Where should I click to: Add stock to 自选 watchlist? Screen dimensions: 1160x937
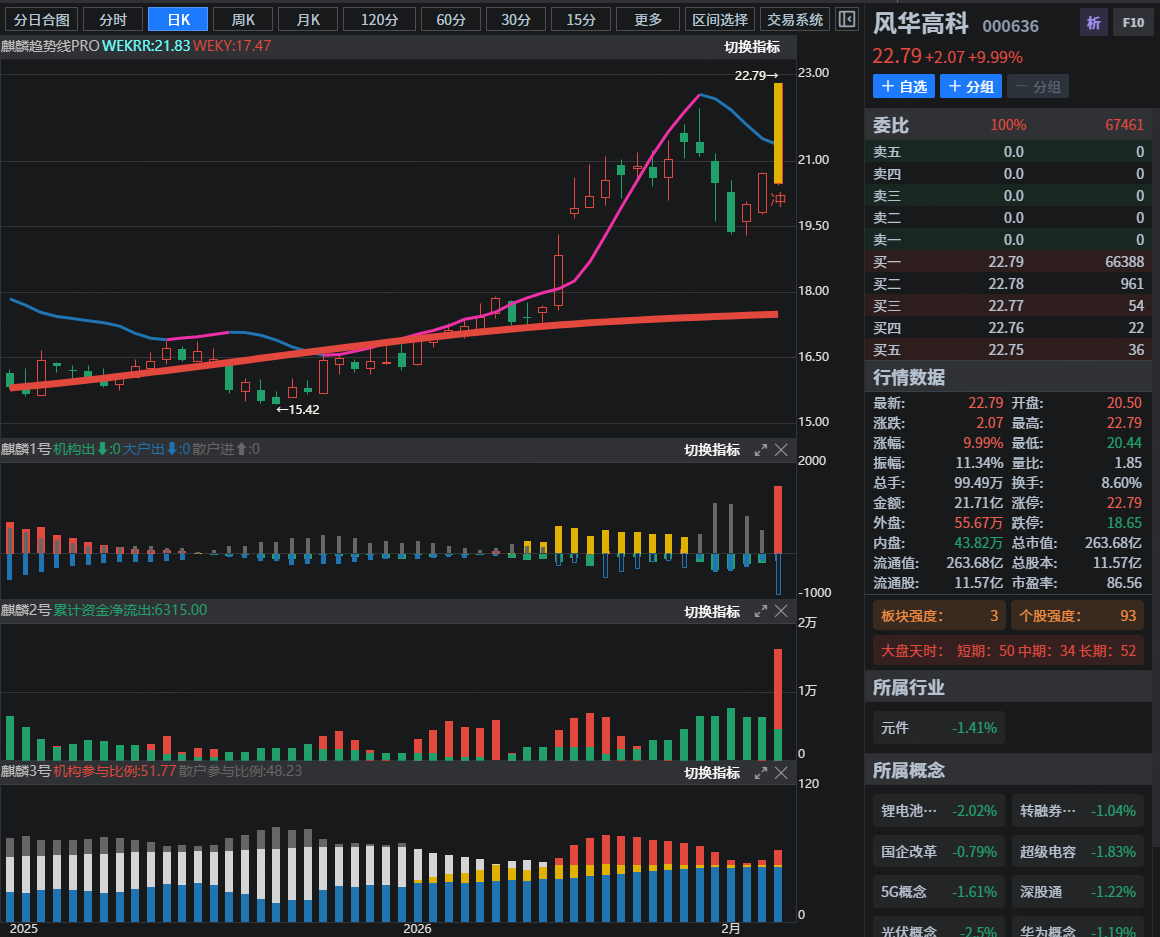pyautogui.click(x=903, y=86)
